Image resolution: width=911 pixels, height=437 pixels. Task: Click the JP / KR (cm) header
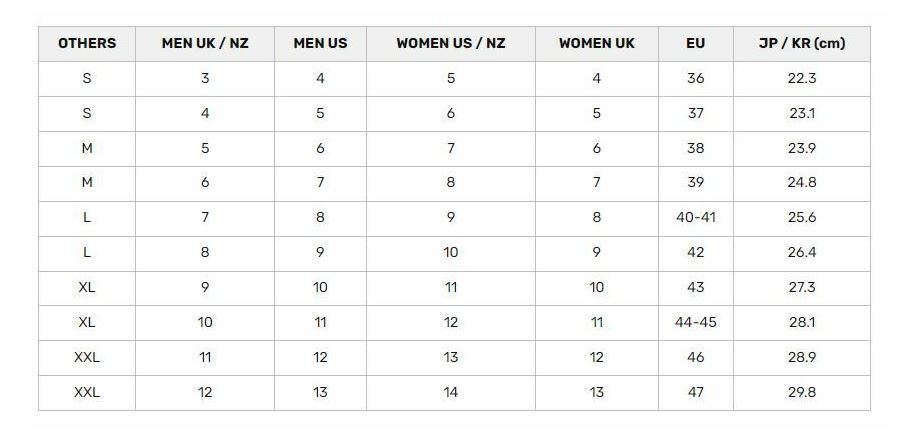(x=802, y=44)
